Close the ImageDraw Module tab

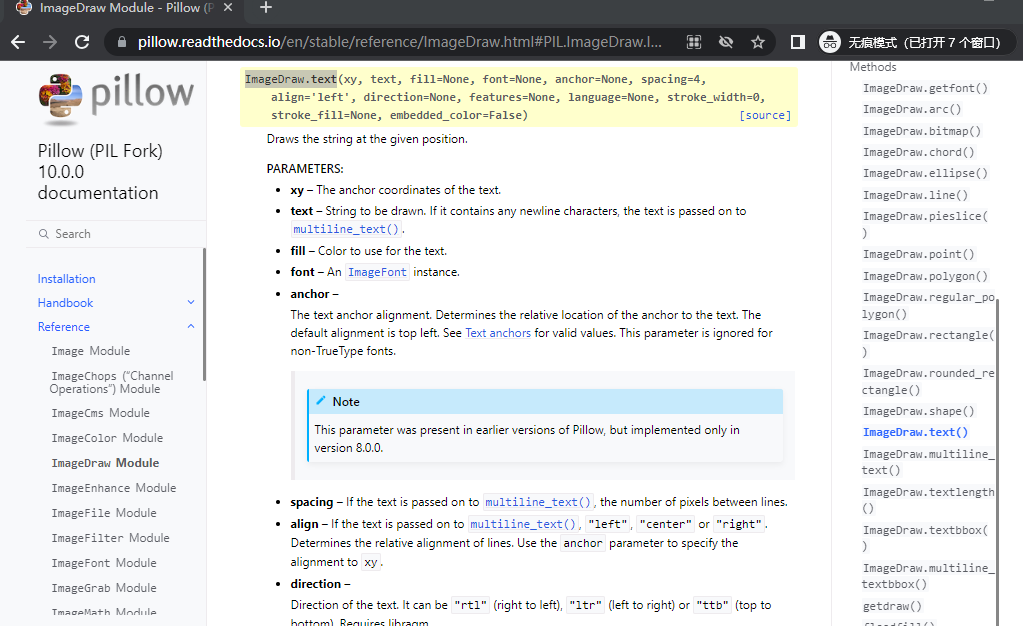click(228, 8)
